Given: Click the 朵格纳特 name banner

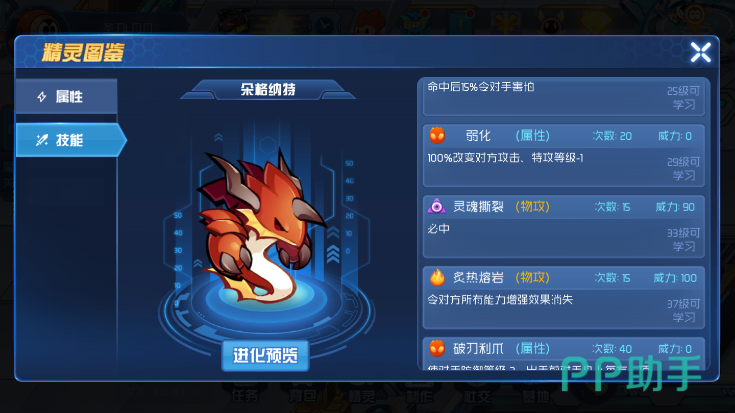Looking at the screenshot, I should pyautogui.click(x=268, y=90).
